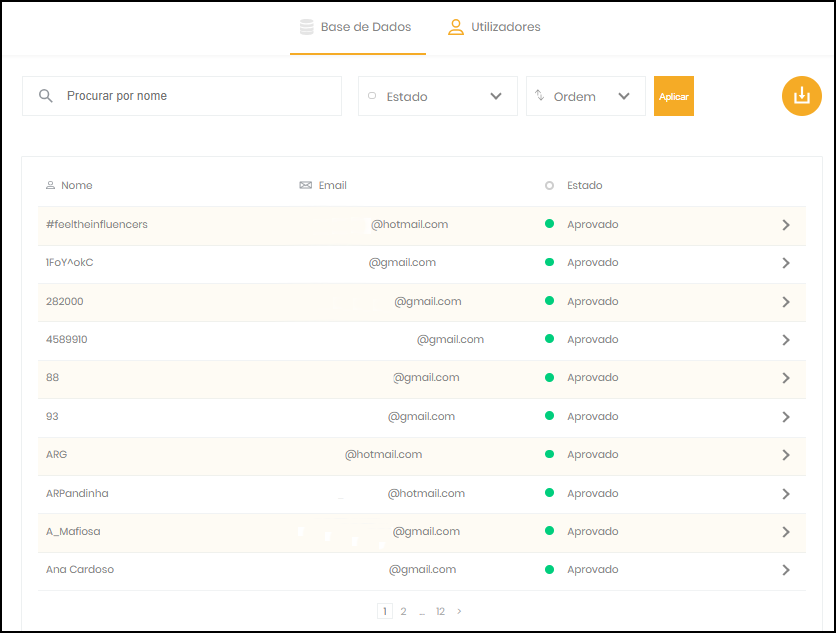Image resolution: width=836 pixels, height=633 pixels.
Task: Expand the #feeltheinfluencers row chevron
Action: point(786,225)
